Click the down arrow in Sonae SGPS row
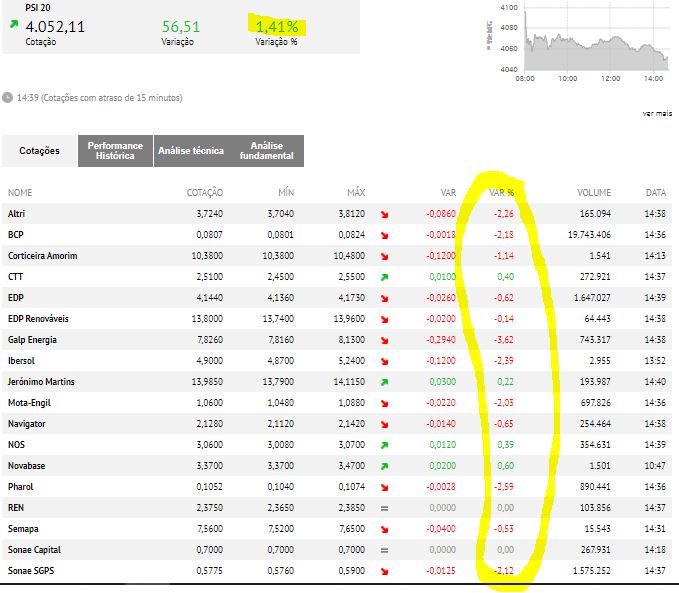Image resolution: width=679 pixels, height=593 pixels. [384, 571]
